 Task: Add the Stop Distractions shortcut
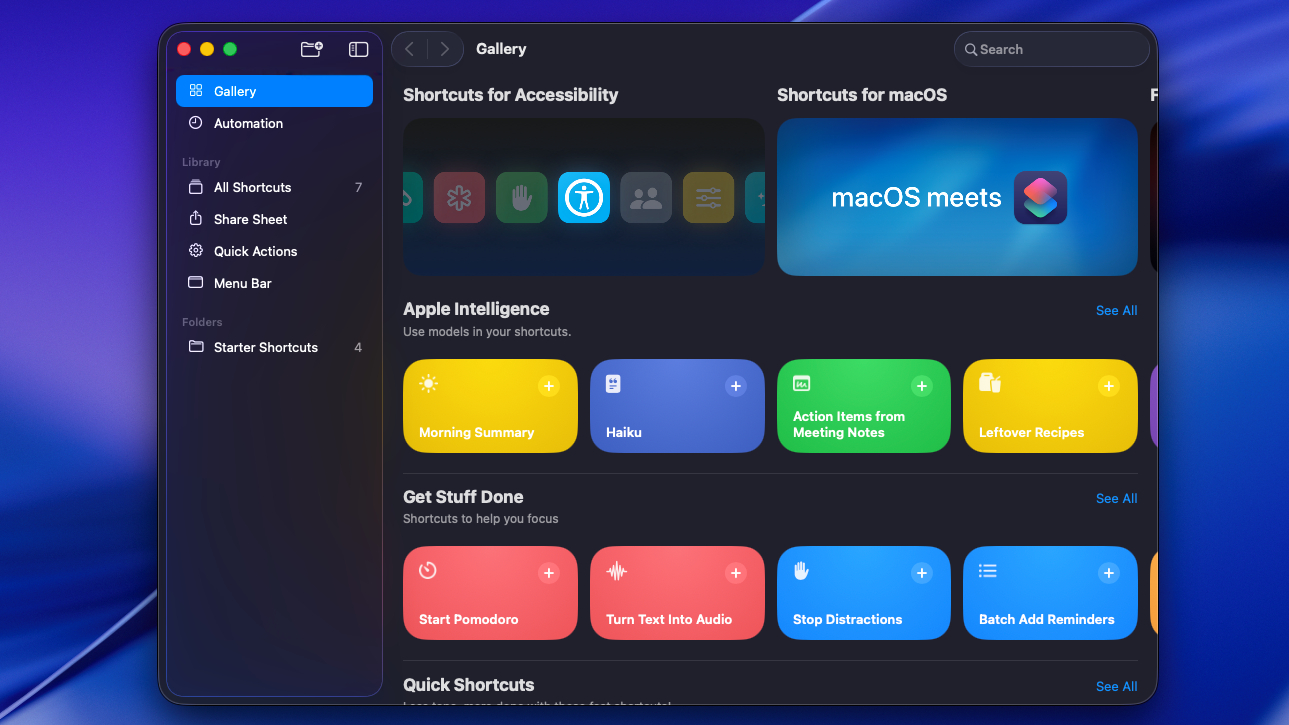tap(921, 573)
